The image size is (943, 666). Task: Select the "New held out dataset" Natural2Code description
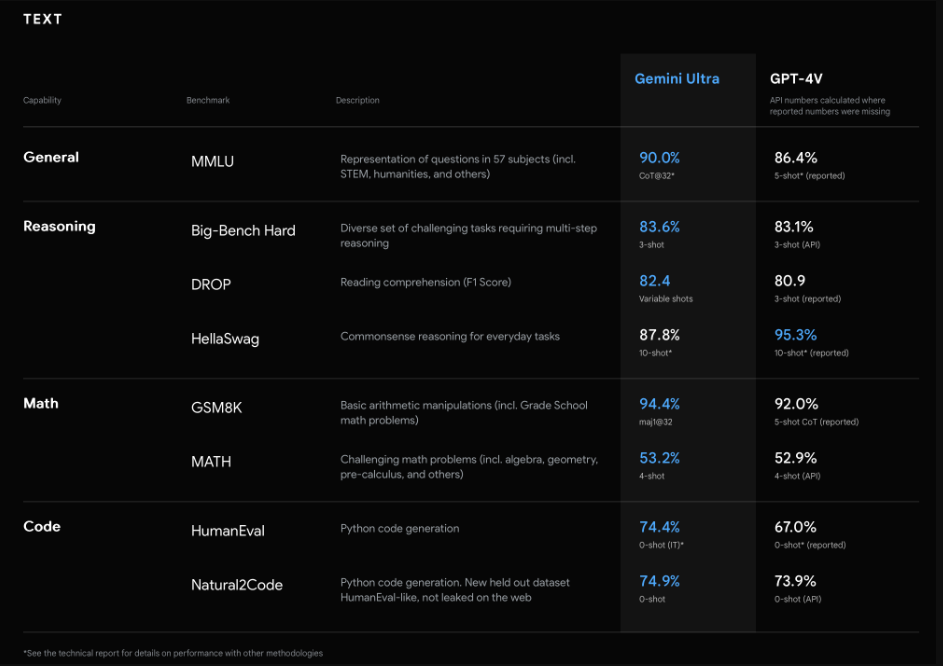[x=455, y=590]
